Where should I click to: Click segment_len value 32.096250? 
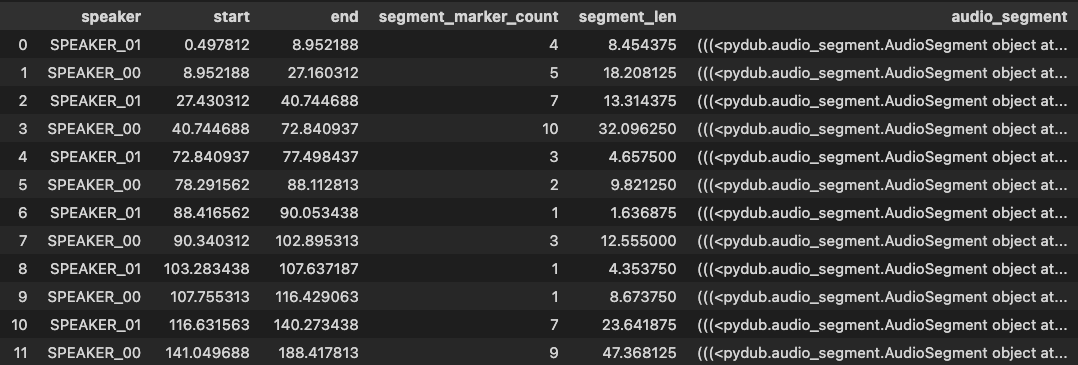pyautogui.click(x=638, y=129)
